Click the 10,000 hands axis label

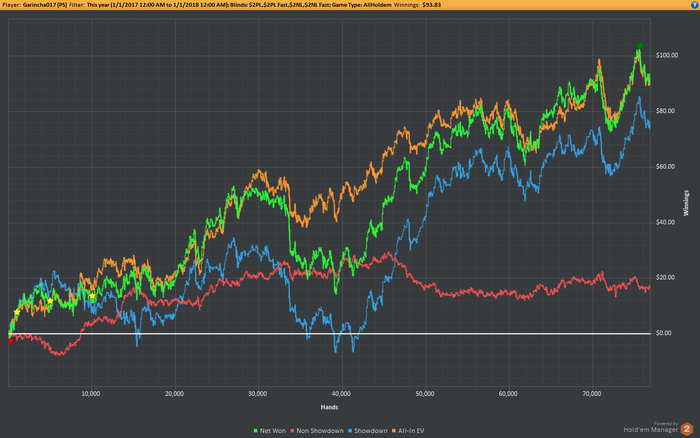point(91,394)
